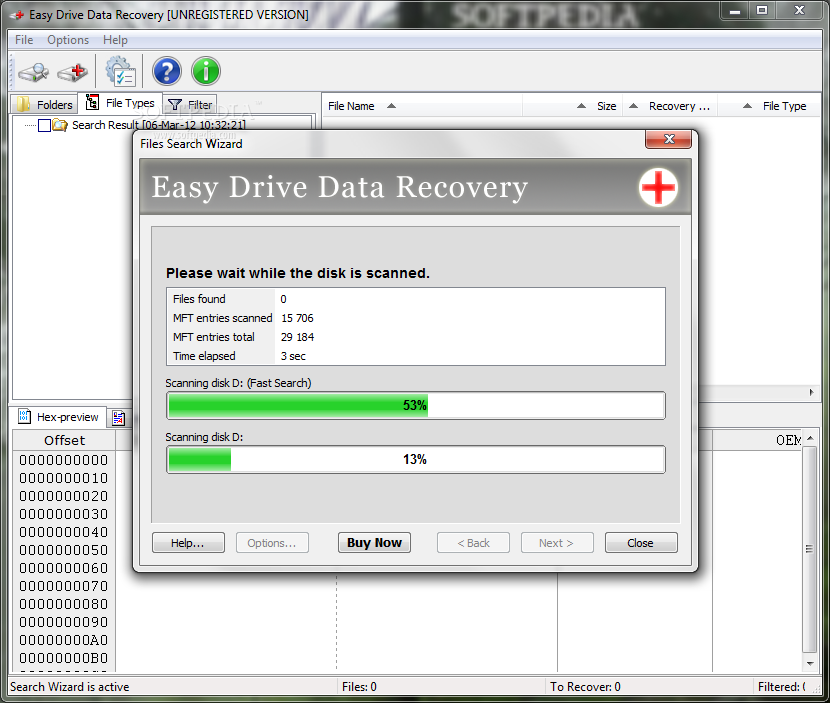Switch to the File Types tab

(120, 103)
